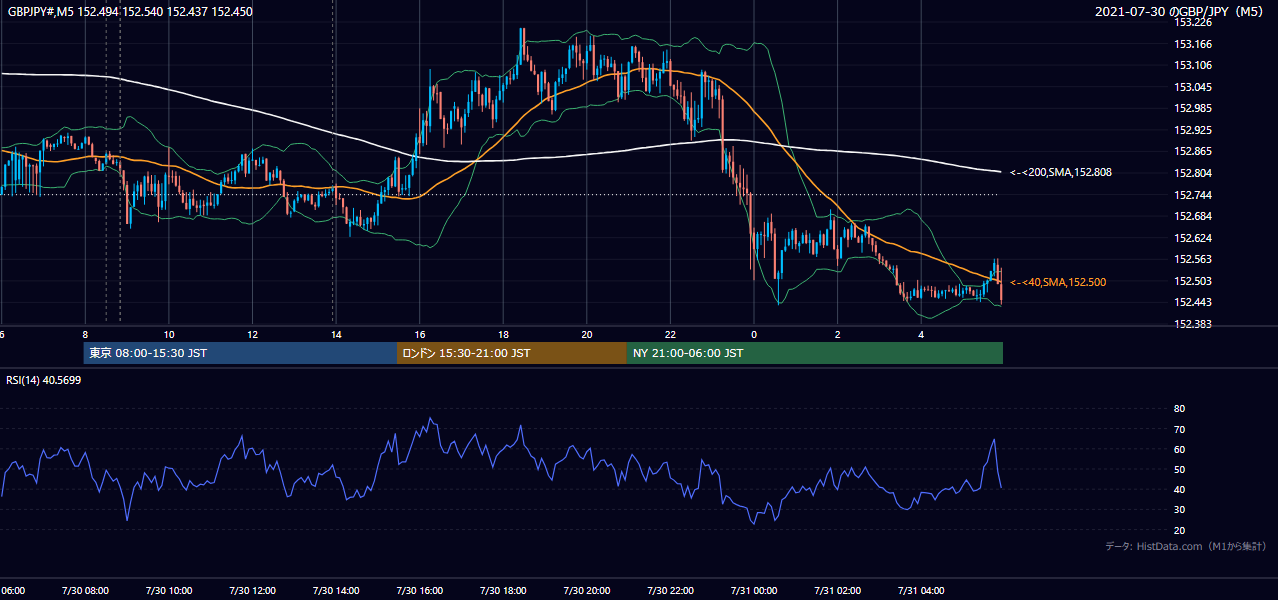1278x600 pixels.
Task: Click the 40,SMA,152.500 indicator label
Action: 1058,283
